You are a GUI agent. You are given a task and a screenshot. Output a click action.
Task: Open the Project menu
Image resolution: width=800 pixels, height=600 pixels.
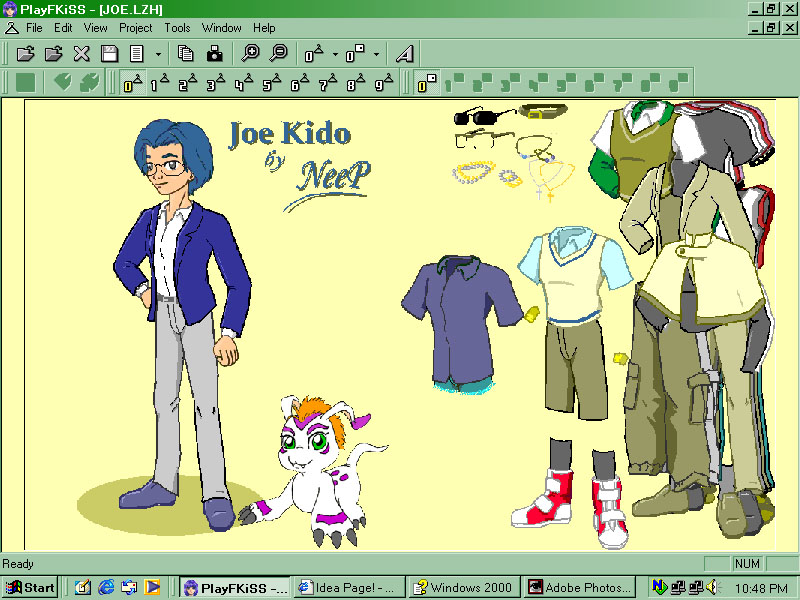(x=136, y=28)
